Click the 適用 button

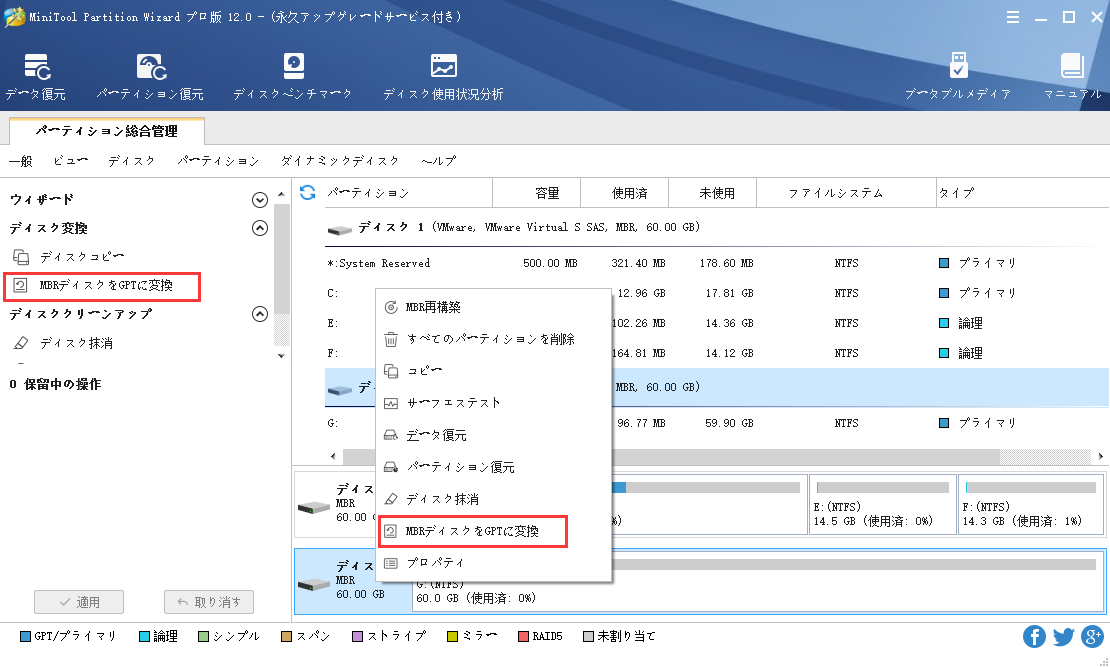coord(79,602)
